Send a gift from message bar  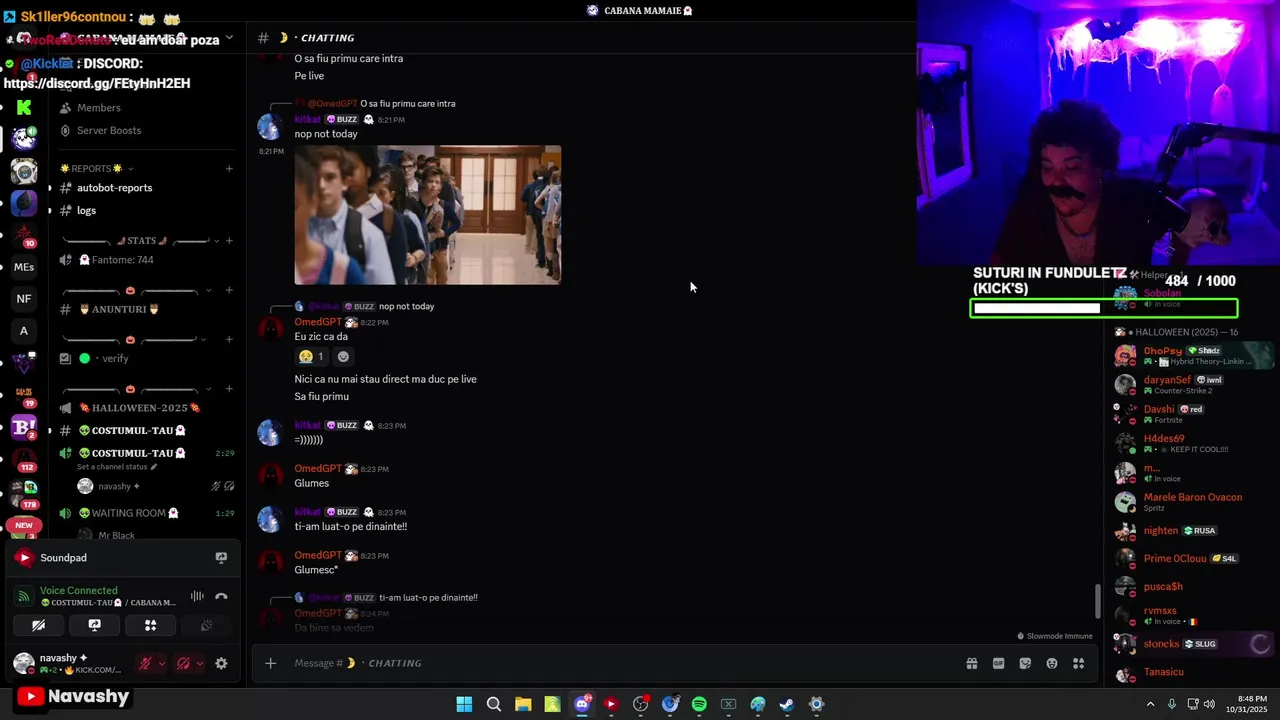click(971, 663)
